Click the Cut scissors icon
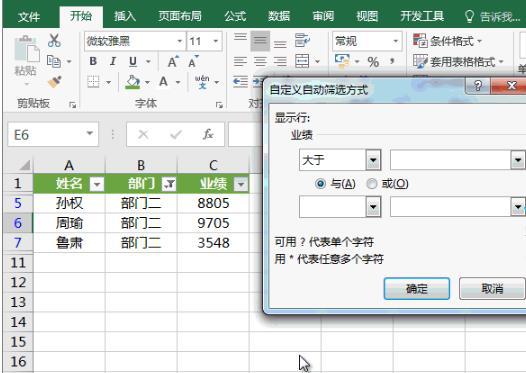The image size is (526, 373). [54, 40]
